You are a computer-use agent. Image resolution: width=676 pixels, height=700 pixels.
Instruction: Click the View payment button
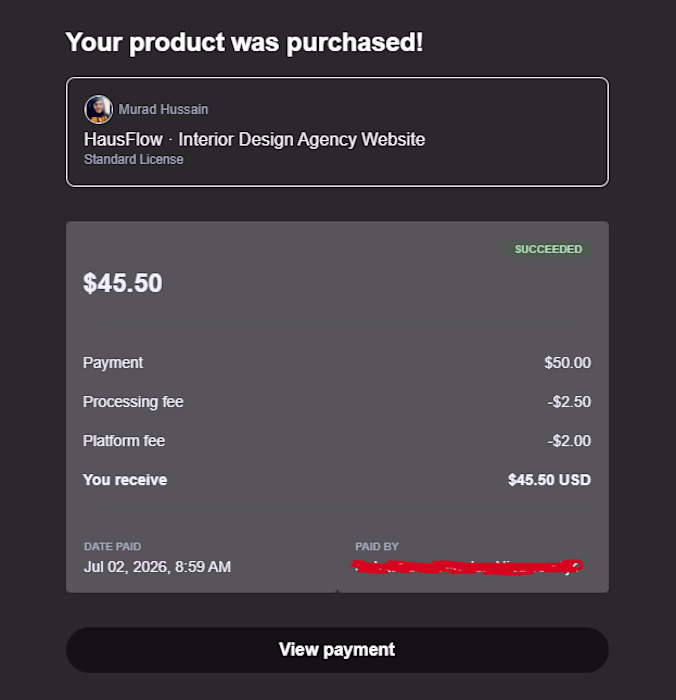point(337,650)
